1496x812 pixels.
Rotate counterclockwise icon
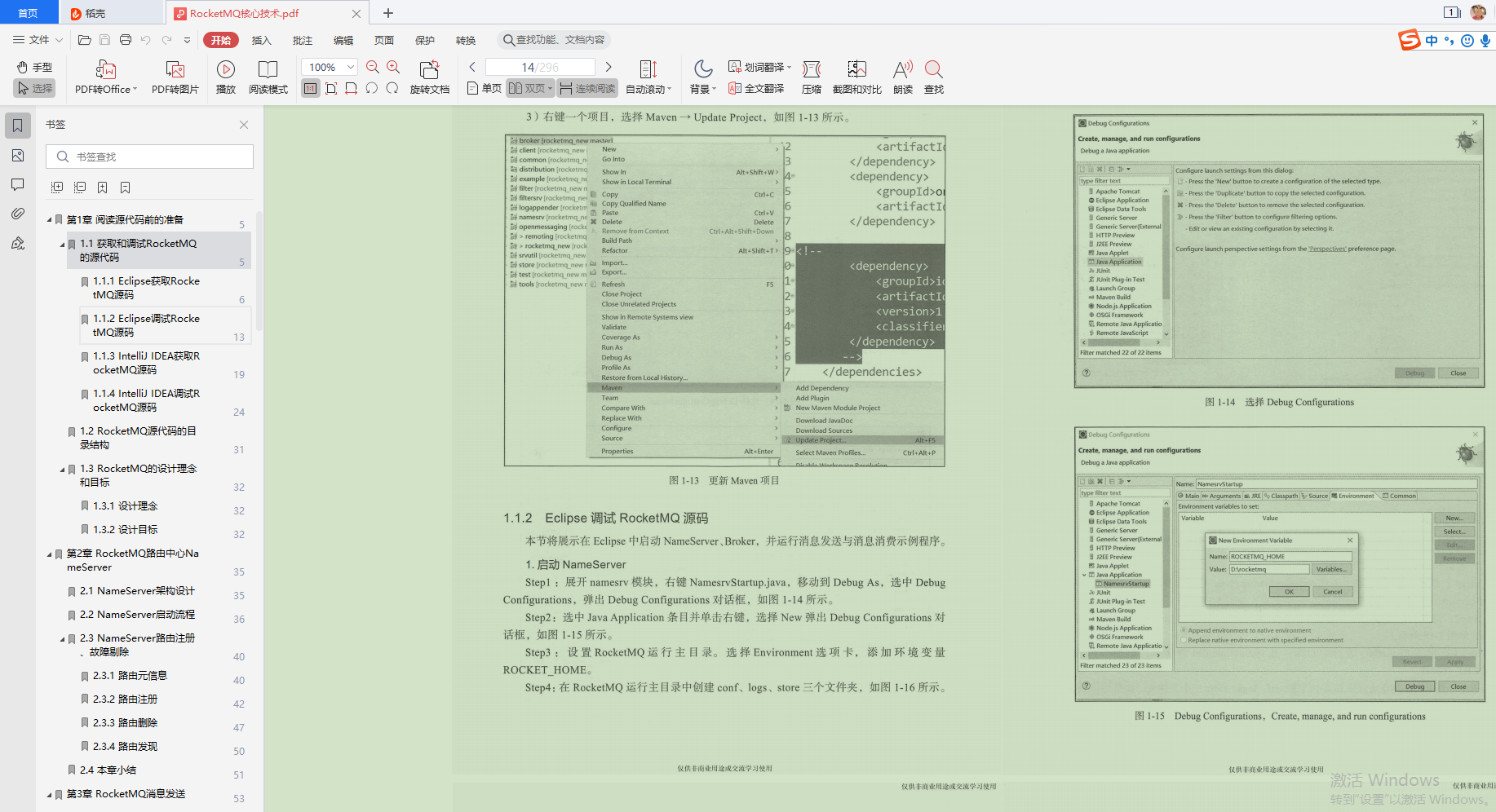click(x=372, y=88)
